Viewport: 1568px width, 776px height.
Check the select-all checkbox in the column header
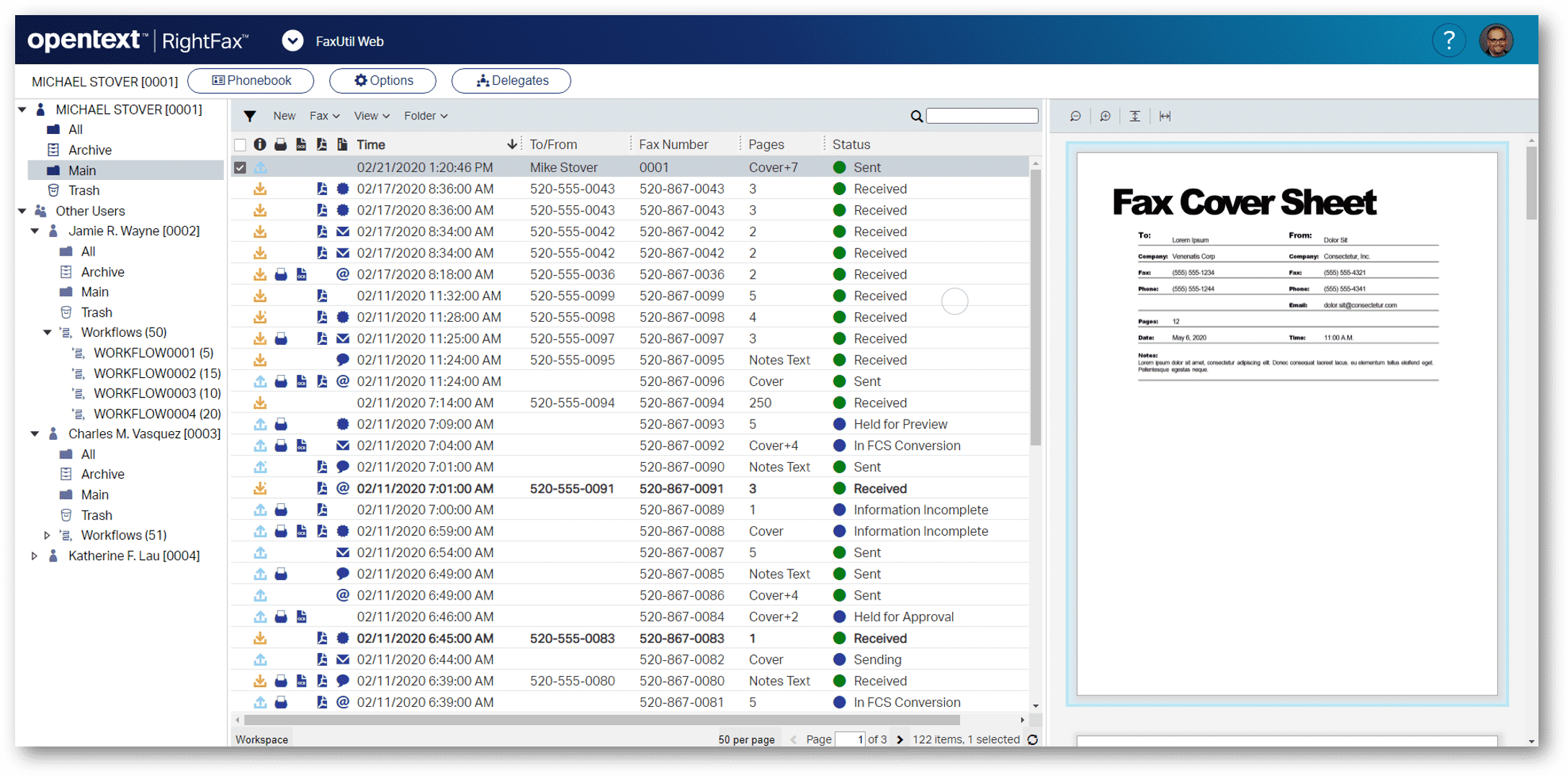[241, 144]
